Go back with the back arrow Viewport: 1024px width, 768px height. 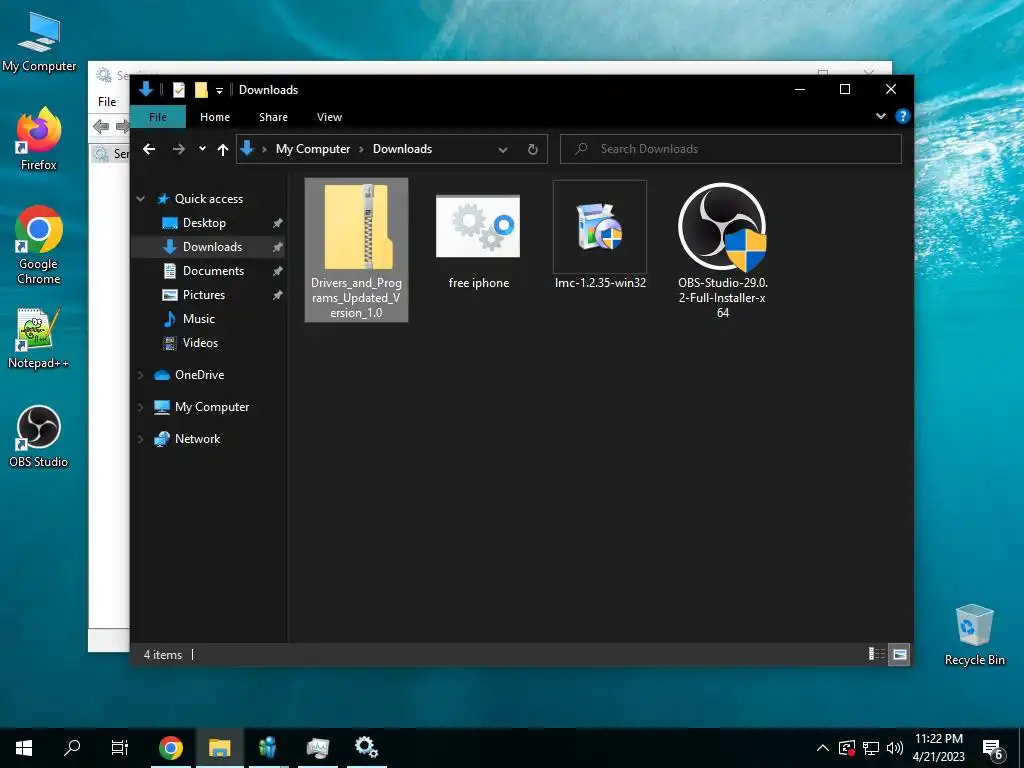click(149, 149)
